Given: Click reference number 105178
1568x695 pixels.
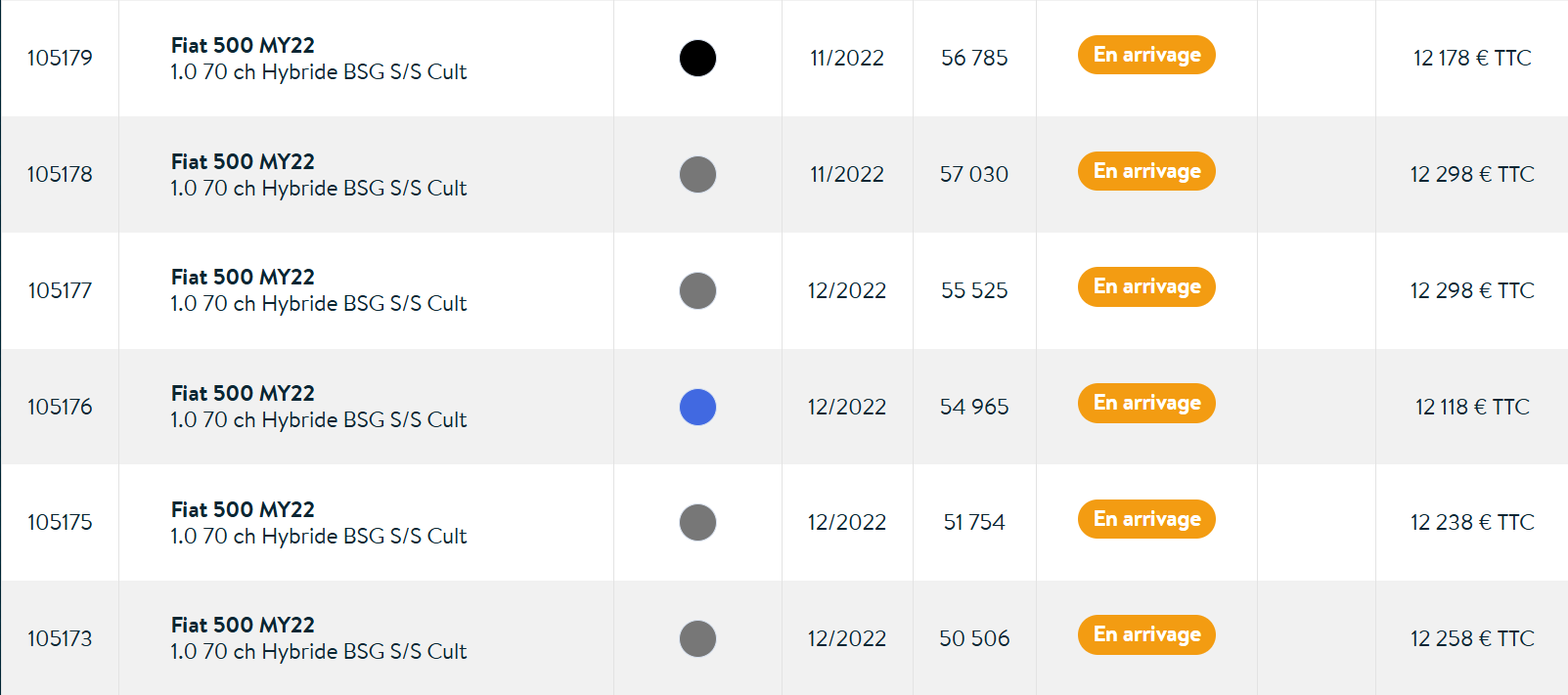Looking at the screenshot, I should pyautogui.click(x=60, y=174).
